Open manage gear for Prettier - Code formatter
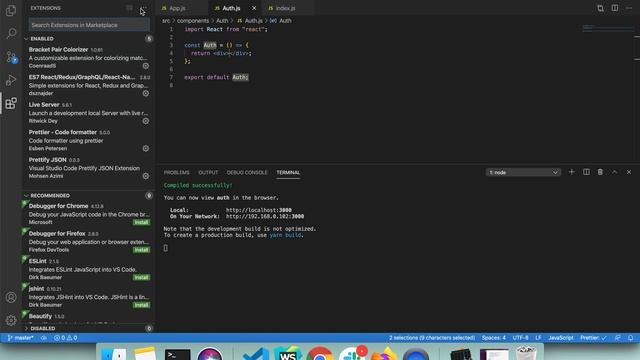This screenshot has width=640, height=360. pos(146,149)
